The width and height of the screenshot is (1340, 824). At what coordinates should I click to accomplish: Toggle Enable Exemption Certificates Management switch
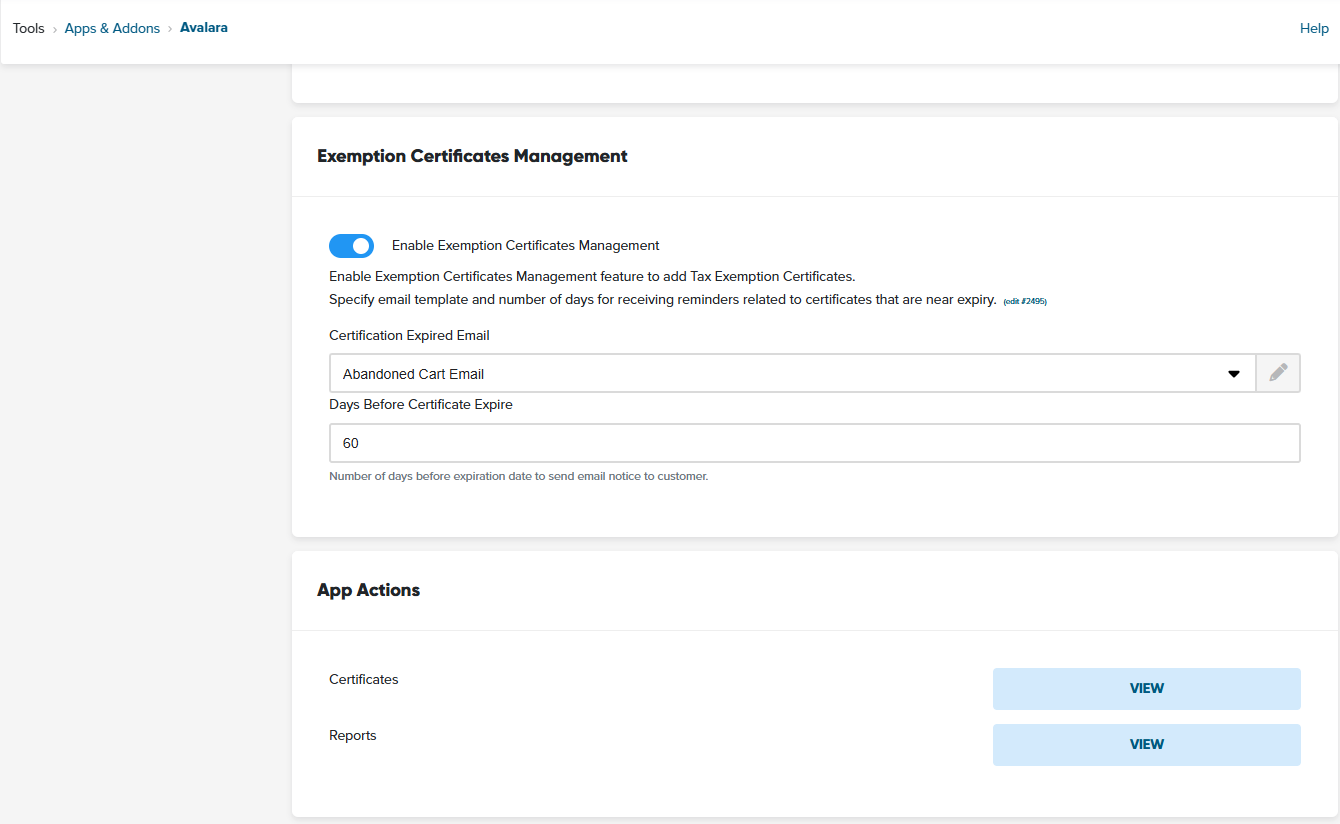351,246
